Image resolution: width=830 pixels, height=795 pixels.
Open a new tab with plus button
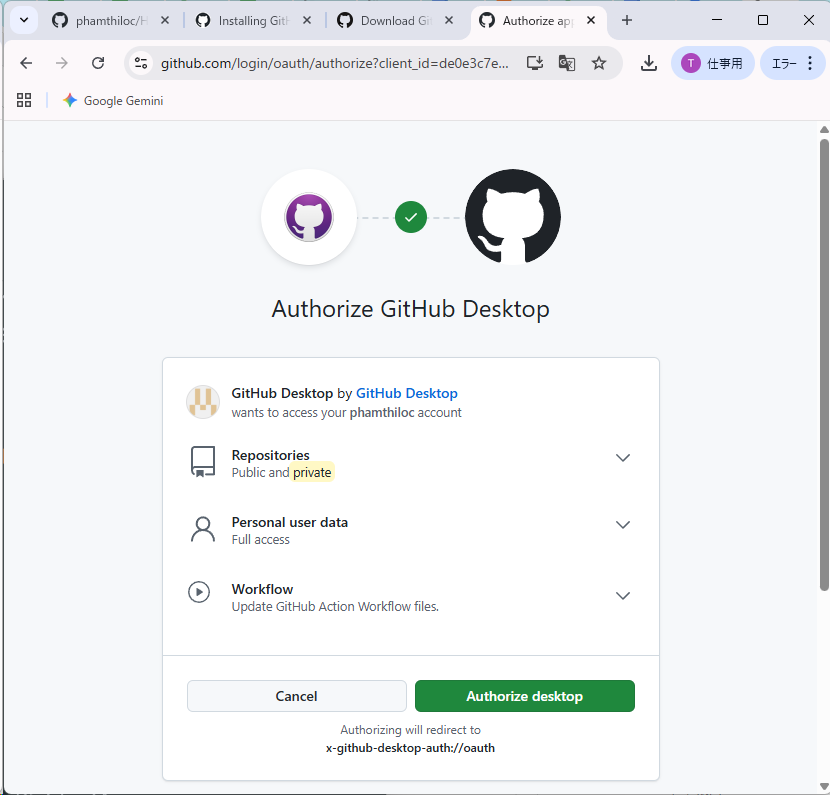(x=627, y=21)
